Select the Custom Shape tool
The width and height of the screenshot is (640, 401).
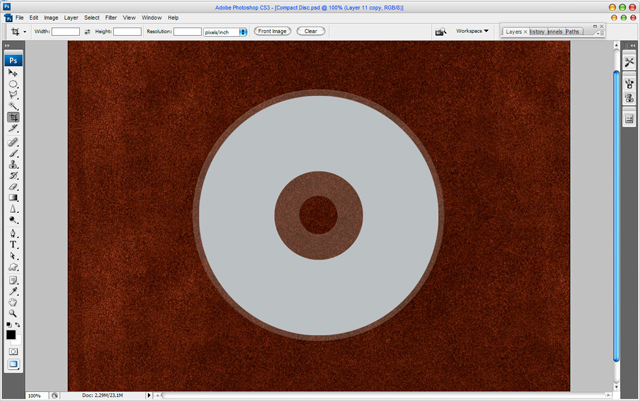click(13, 267)
